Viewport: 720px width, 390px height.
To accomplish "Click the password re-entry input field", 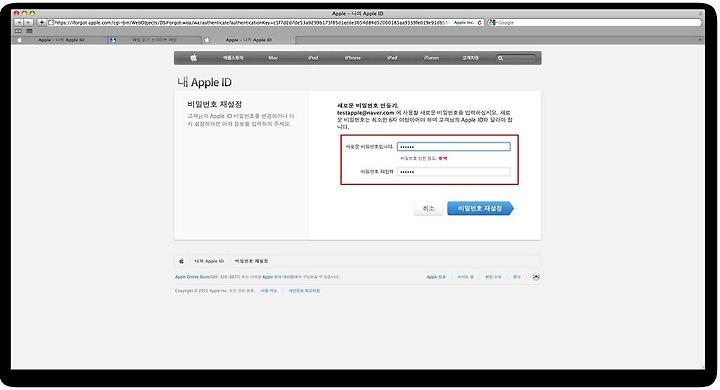I will click(x=454, y=172).
